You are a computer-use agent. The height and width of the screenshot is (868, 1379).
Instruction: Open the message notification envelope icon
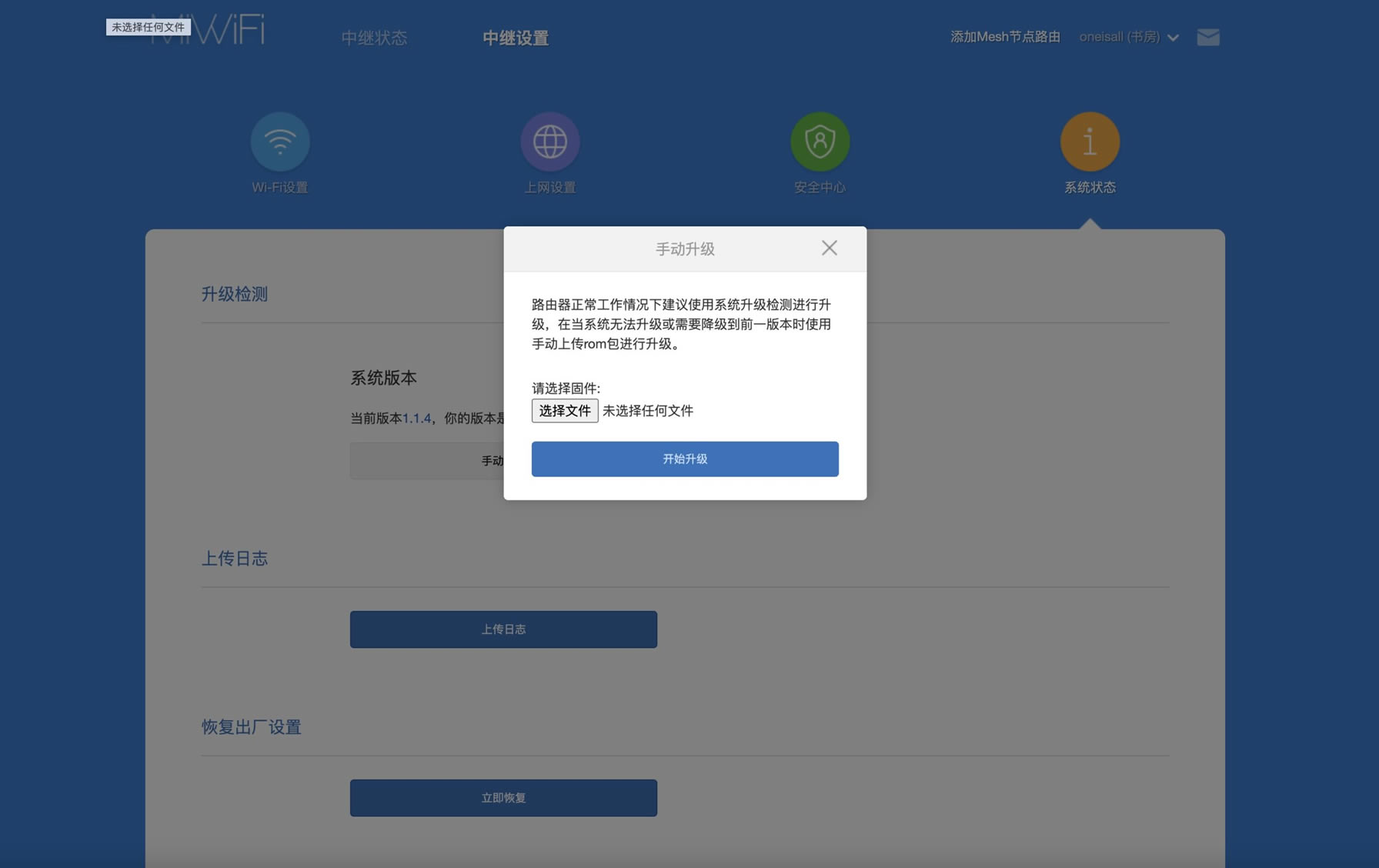[1207, 36]
